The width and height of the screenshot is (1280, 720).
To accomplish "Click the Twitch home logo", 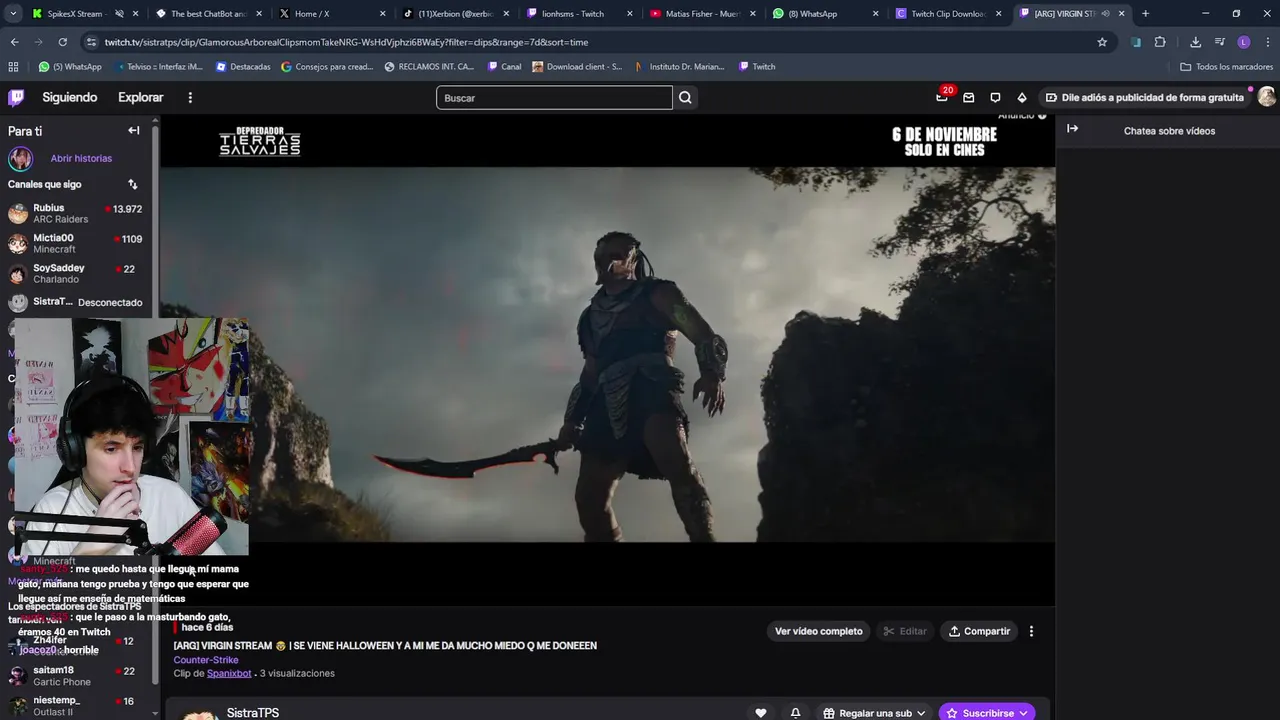I will point(16,97).
